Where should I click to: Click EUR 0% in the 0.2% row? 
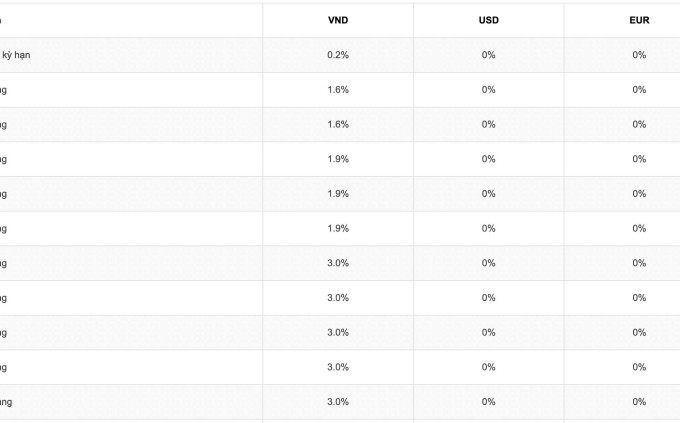(639, 55)
